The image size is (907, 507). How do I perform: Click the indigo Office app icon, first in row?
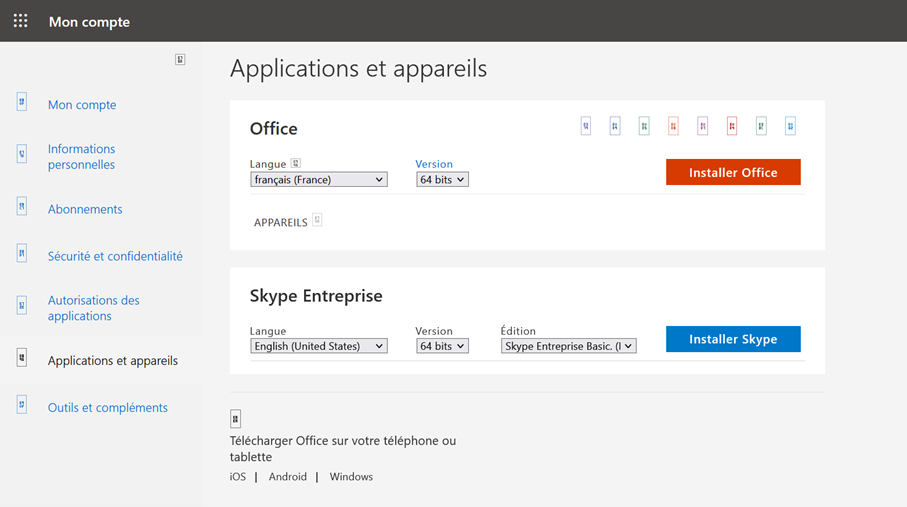point(585,126)
